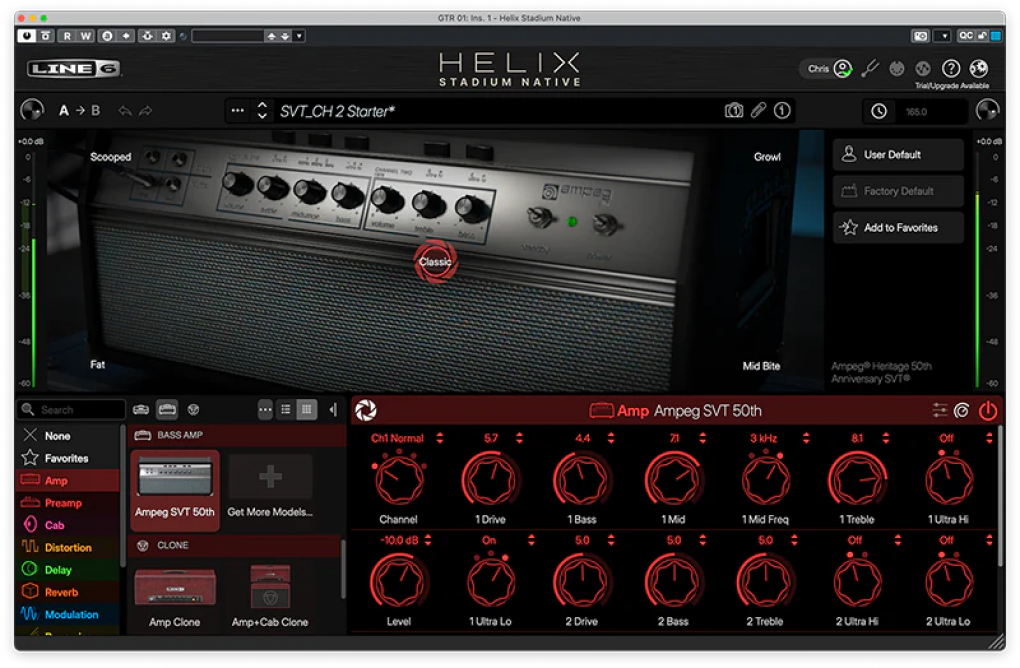Open Chris's account profile icon
This screenshot has width=1020, height=668.
point(842,68)
